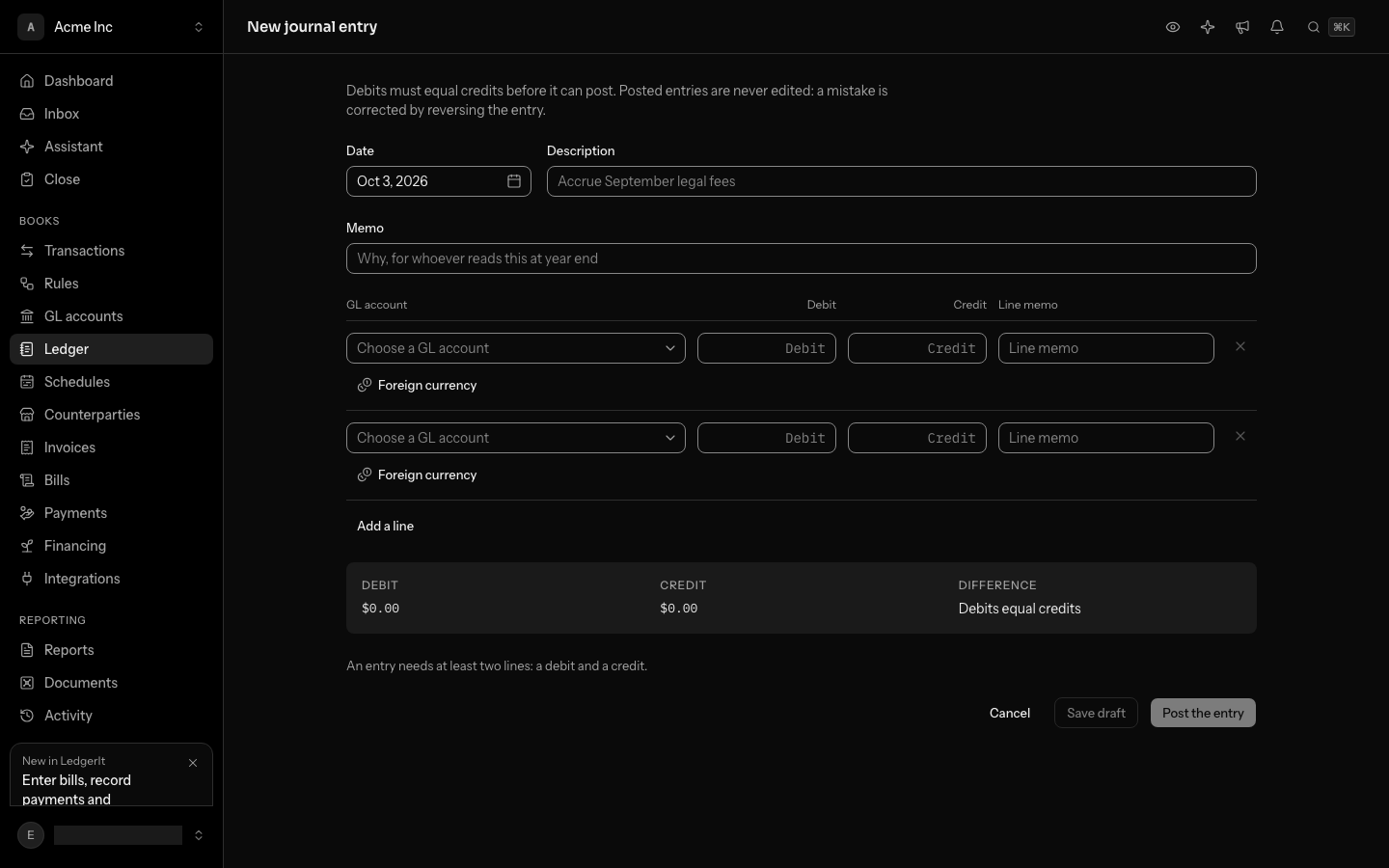Expand the first Choose a GL account dropdown

(x=516, y=348)
